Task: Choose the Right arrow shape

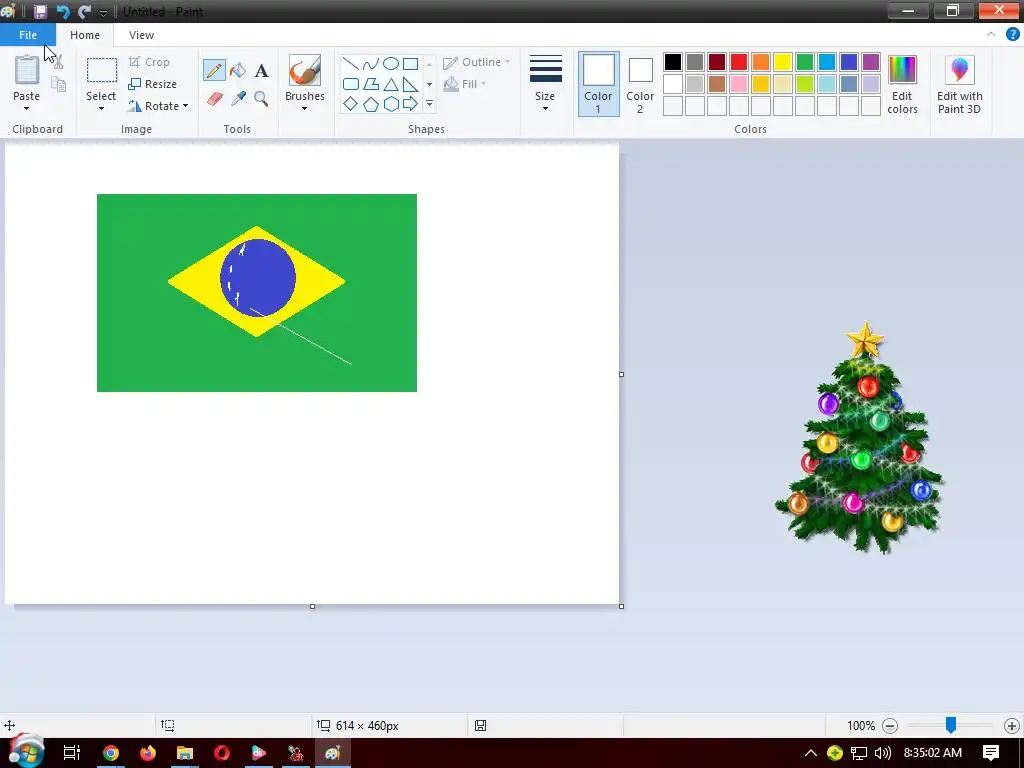Action: pyautogui.click(x=411, y=104)
